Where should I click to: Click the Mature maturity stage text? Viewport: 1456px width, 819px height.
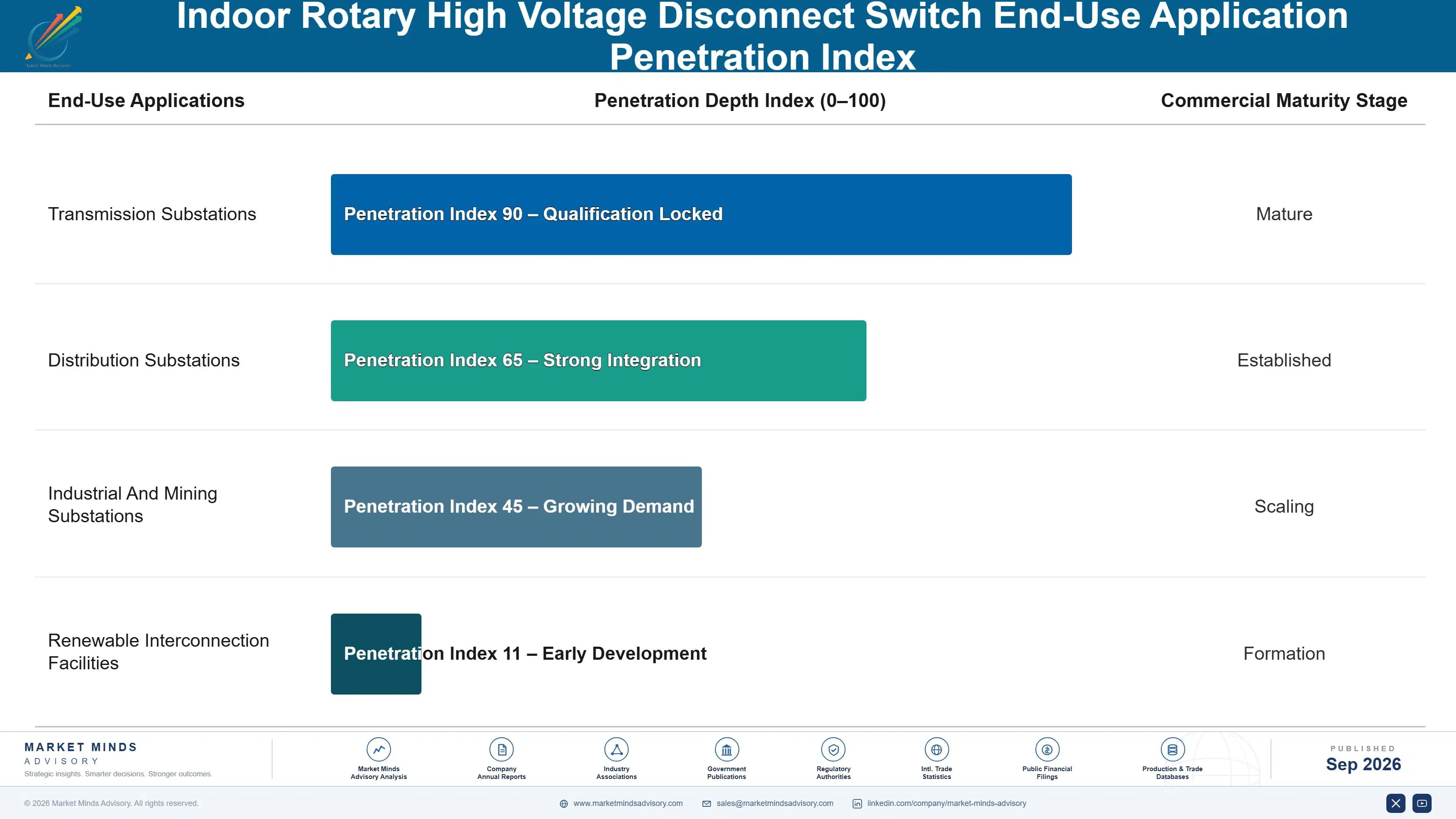1284,214
